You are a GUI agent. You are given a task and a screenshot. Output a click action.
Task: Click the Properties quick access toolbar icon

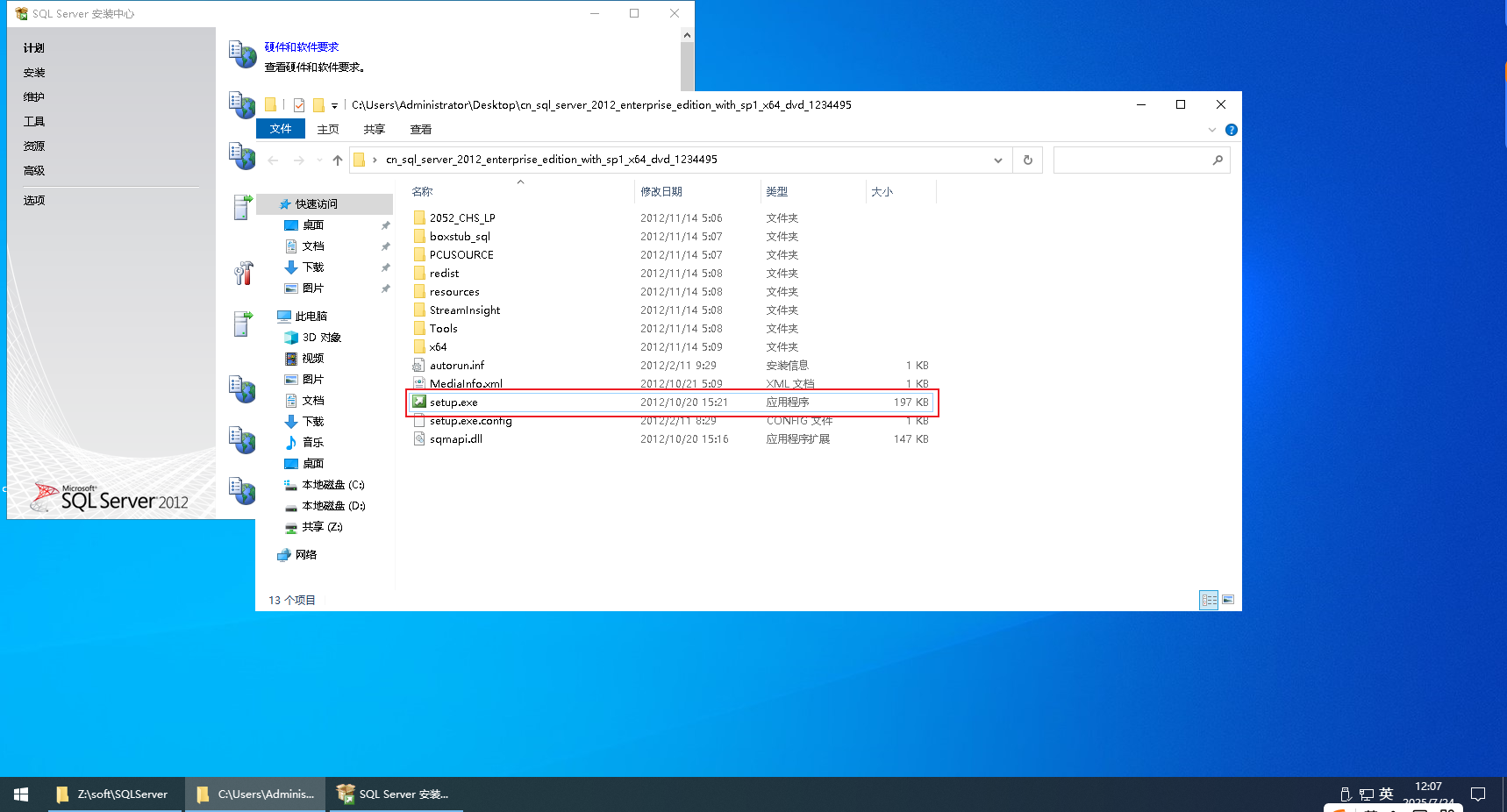(x=299, y=105)
